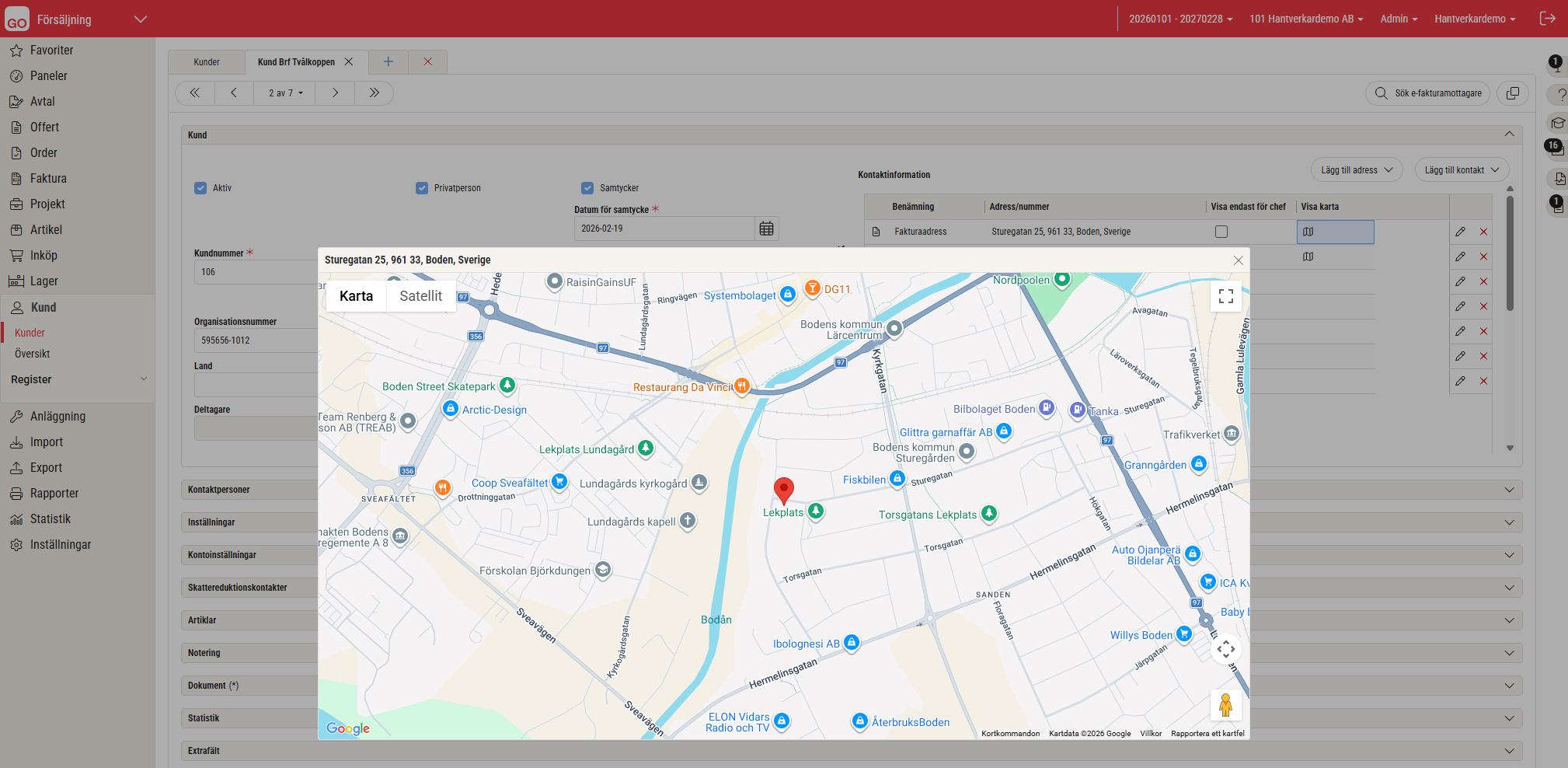Open the Admin dropdown
This screenshot has width=1568, height=768.
click(1399, 19)
